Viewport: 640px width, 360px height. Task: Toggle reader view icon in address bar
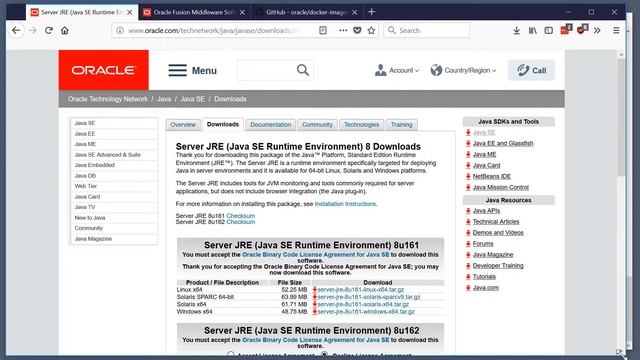[323, 30]
